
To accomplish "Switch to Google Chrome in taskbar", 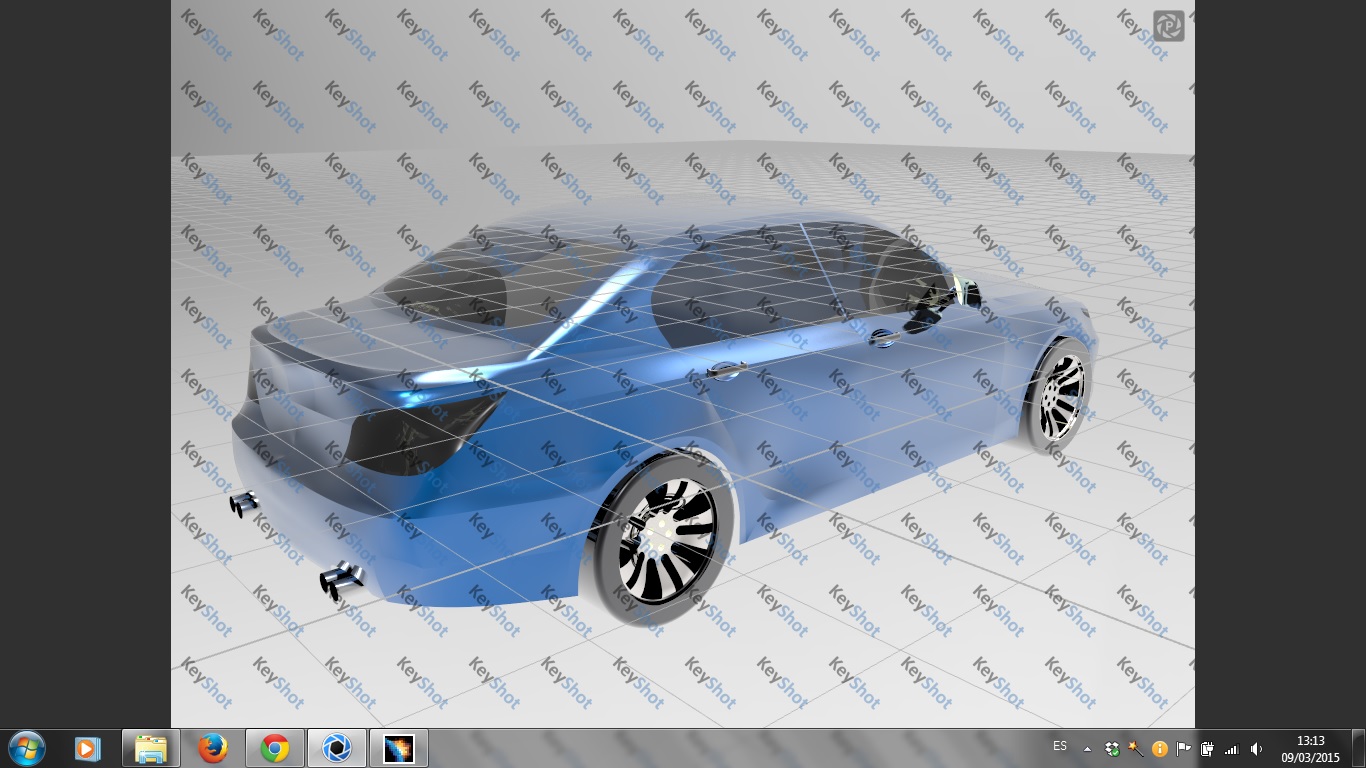I will point(274,748).
